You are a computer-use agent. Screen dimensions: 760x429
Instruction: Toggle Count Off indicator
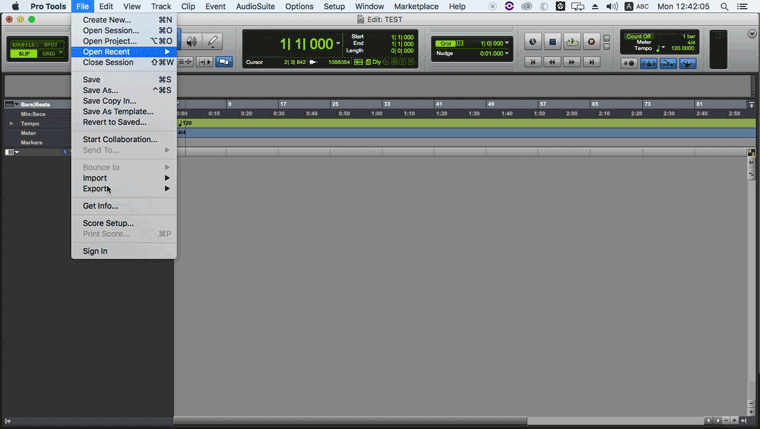pyautogui.click(x=638, y=36)
